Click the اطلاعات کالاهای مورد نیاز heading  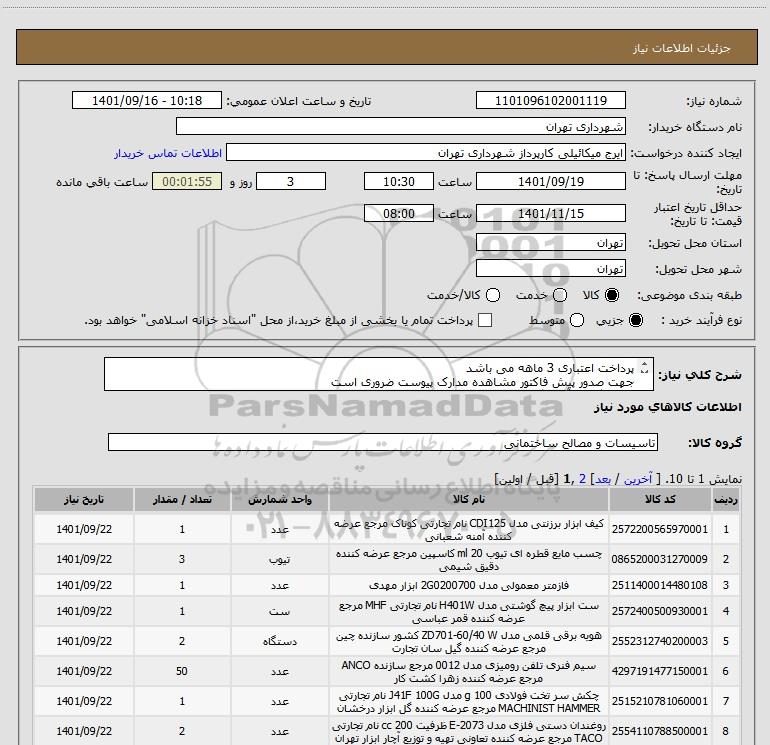click(667, 407)
